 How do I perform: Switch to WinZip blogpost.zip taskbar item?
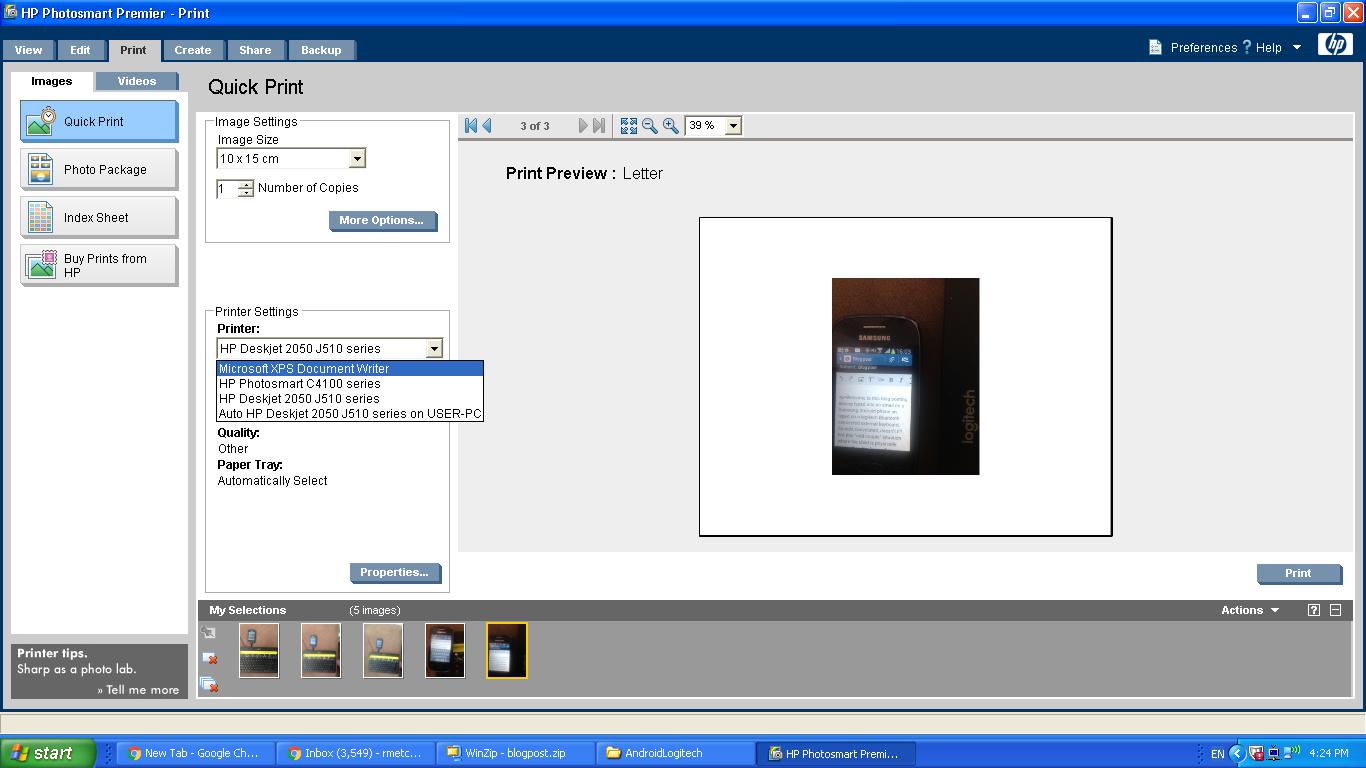[x=515, y=754]
